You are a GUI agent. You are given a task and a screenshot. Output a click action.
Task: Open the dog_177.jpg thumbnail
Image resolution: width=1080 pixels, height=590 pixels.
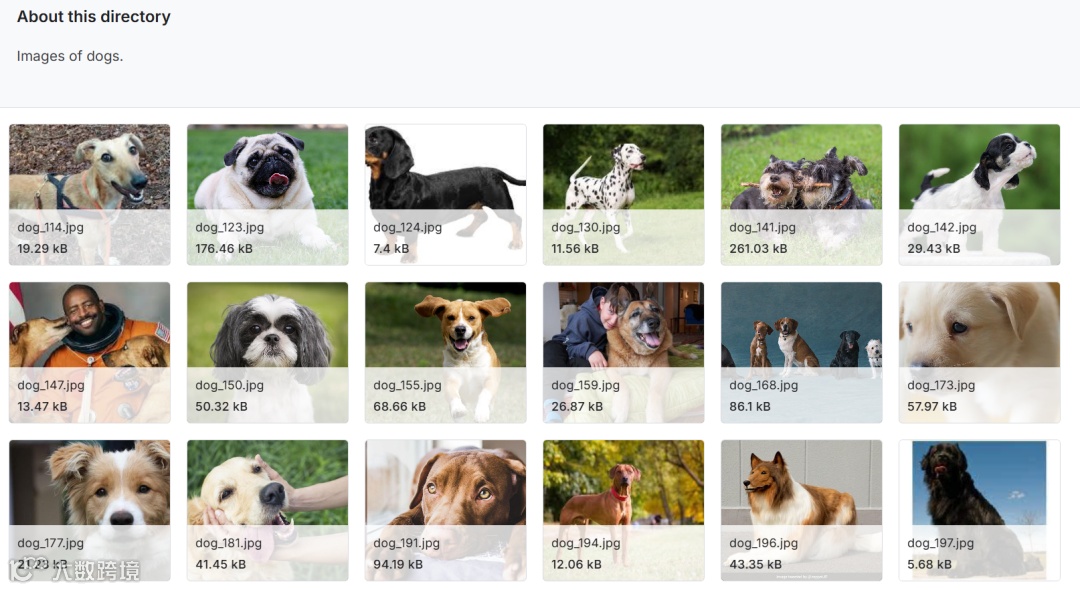(90, 510)
